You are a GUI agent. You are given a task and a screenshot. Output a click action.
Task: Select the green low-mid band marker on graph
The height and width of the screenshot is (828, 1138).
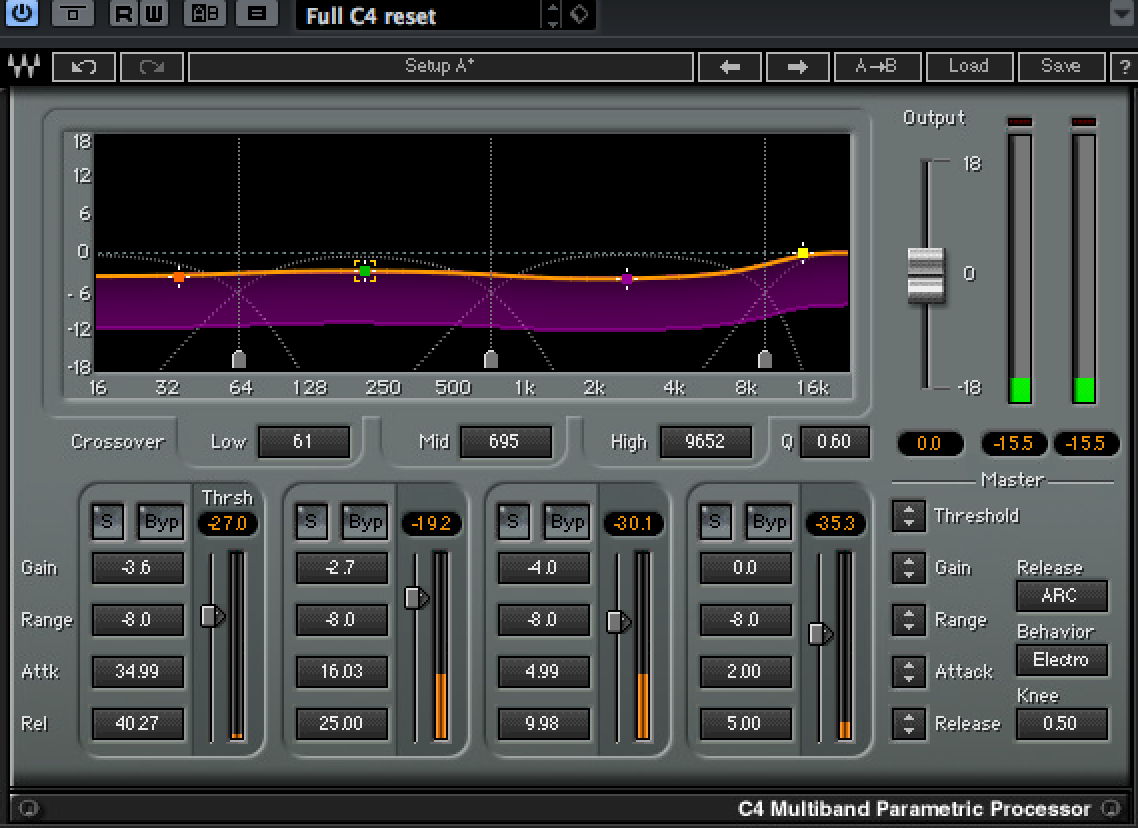click(365, 271)
